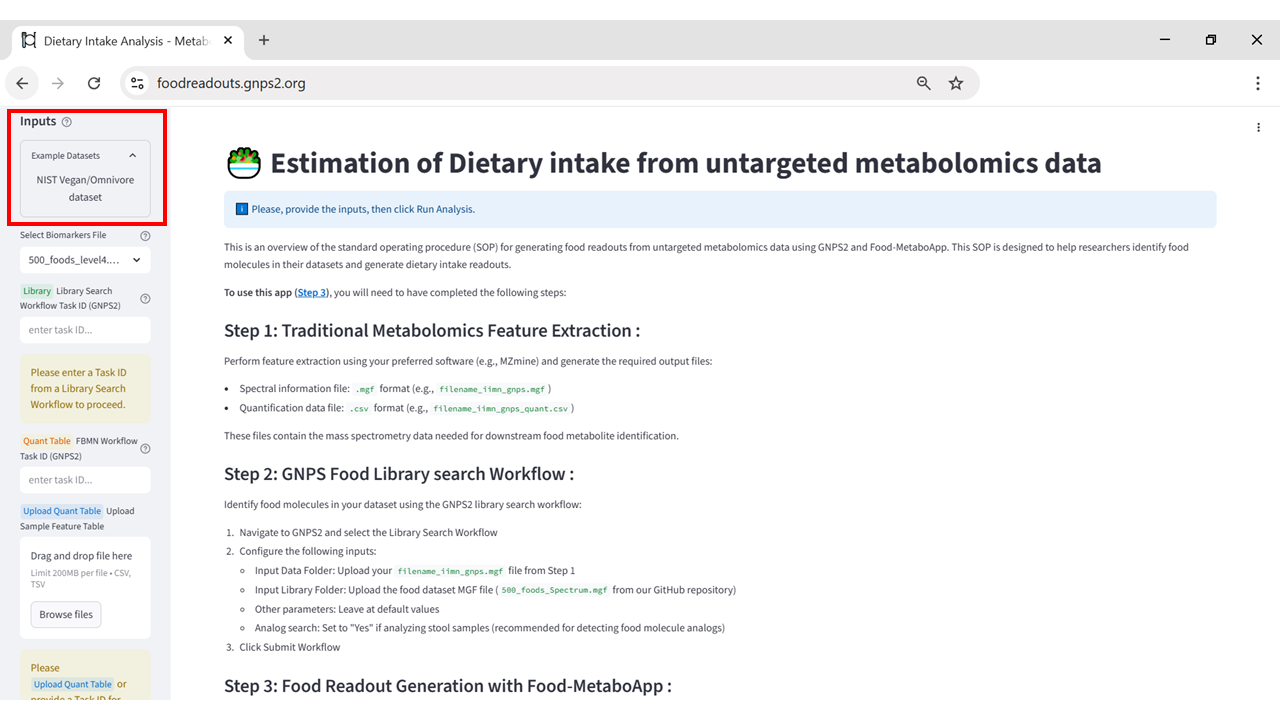Reload the foodreadouts page
The image size is (1280, 720).
[x=94, y=84]
